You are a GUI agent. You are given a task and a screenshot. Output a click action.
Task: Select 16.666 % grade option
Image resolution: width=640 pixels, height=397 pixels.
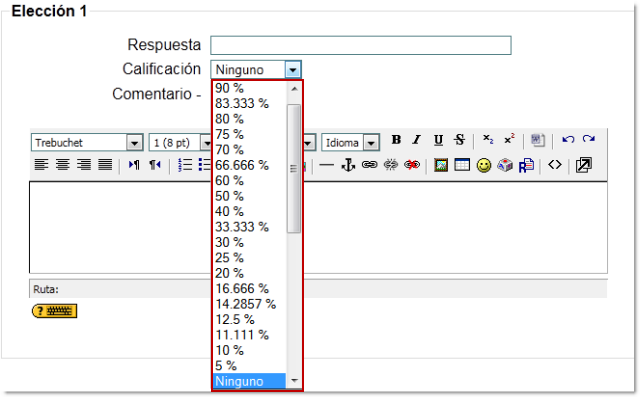(x=249, y=289)
